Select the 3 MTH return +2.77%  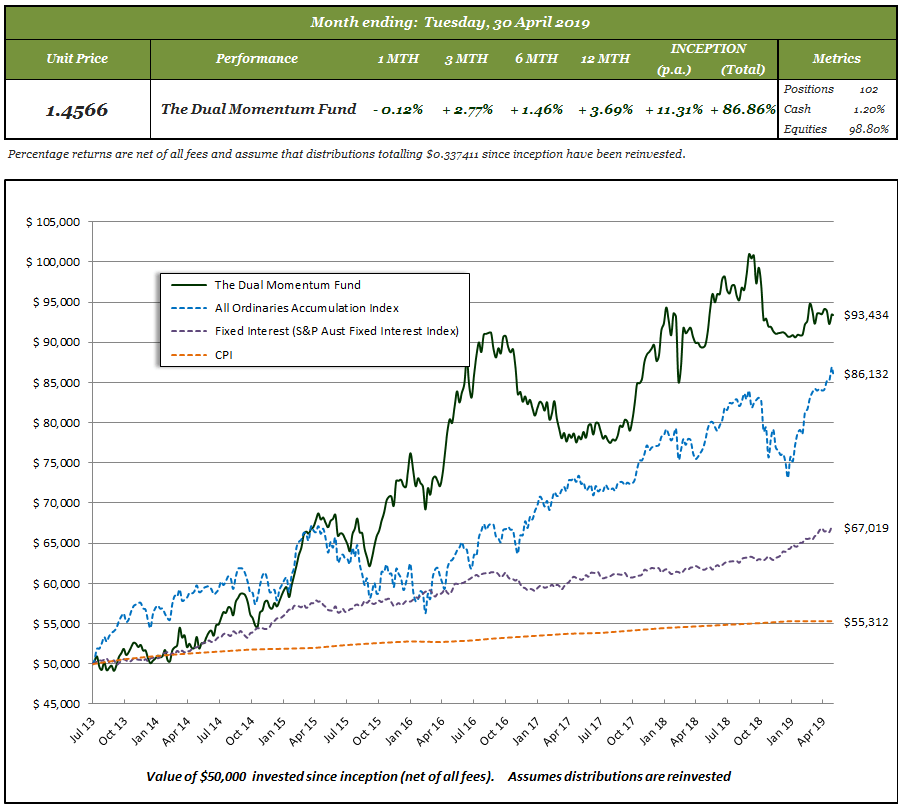[467, 109]
